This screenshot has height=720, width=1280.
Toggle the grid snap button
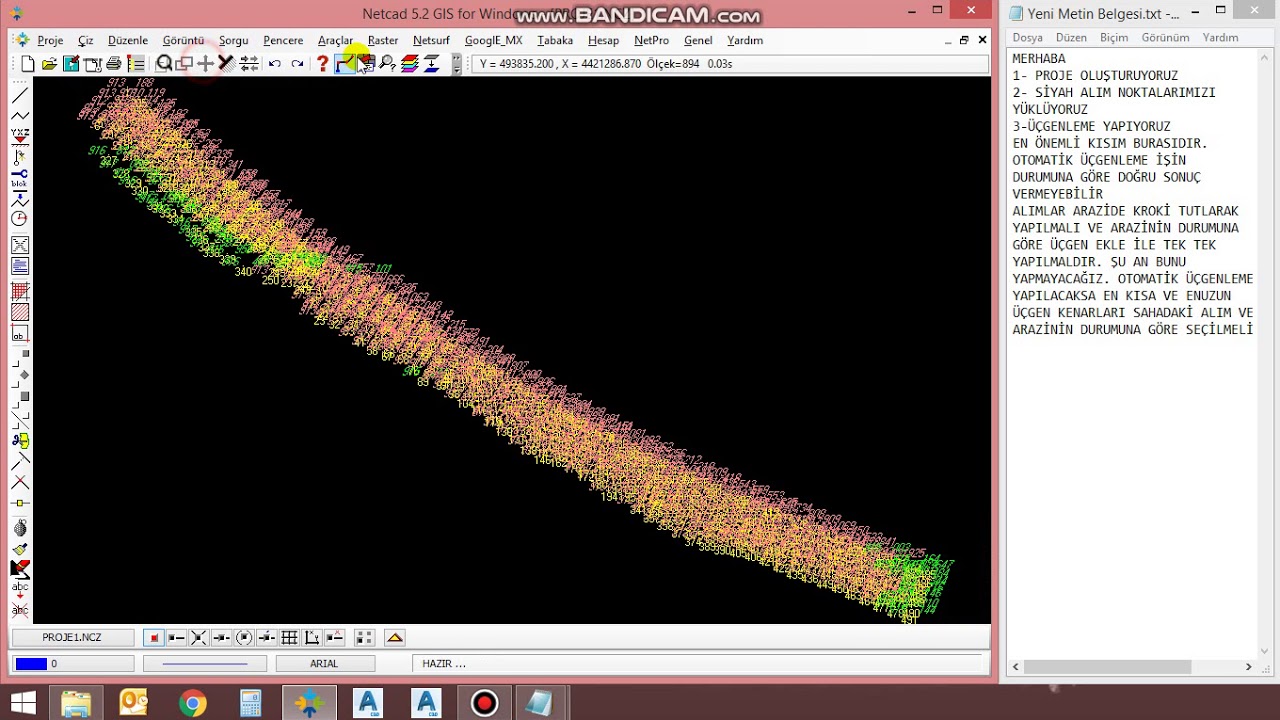click(x=289, y=638)
